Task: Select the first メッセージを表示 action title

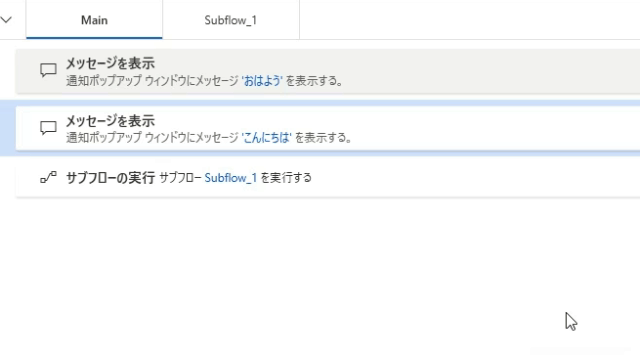Action: tap(110, 63)
